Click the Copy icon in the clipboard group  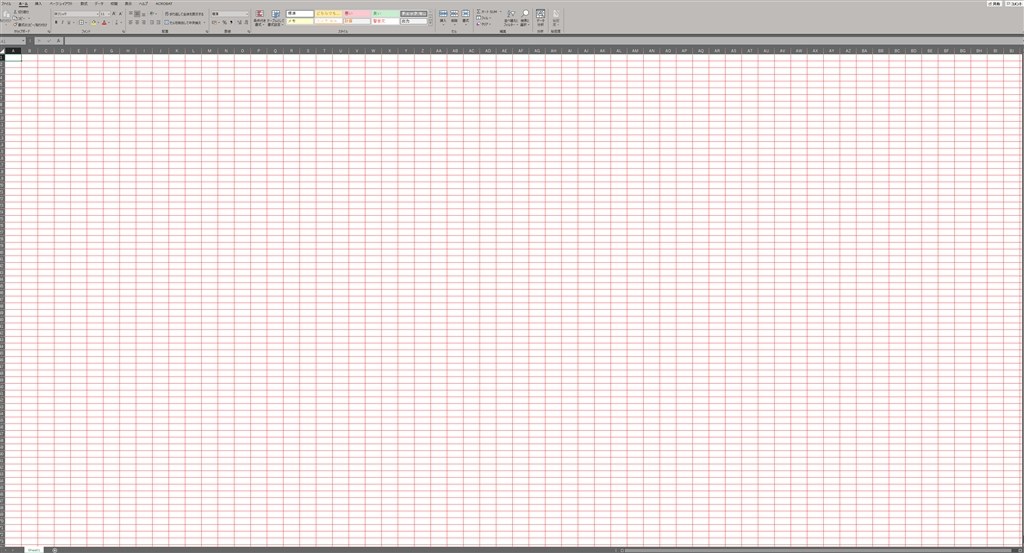point(15,18)
